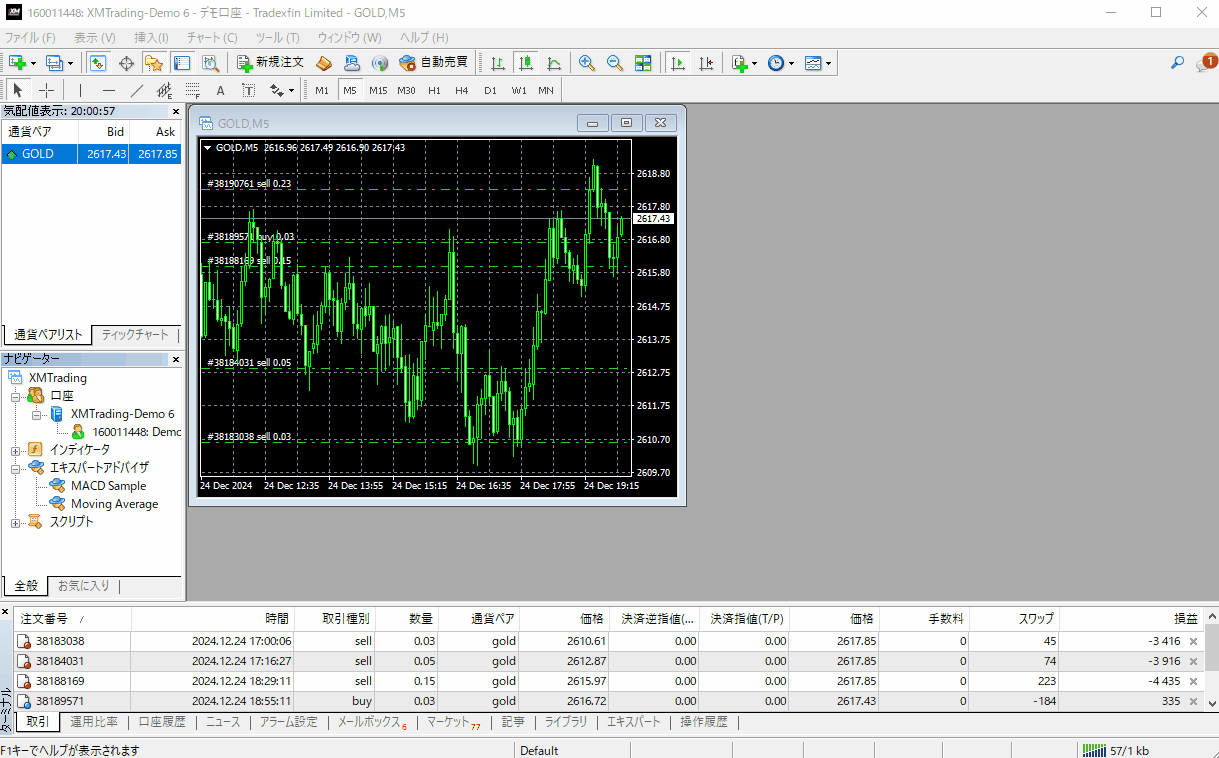Select the H1 timeframe button
This screenshot has height=758, width=1219.
pyautogui.click(x=434, y=90)
